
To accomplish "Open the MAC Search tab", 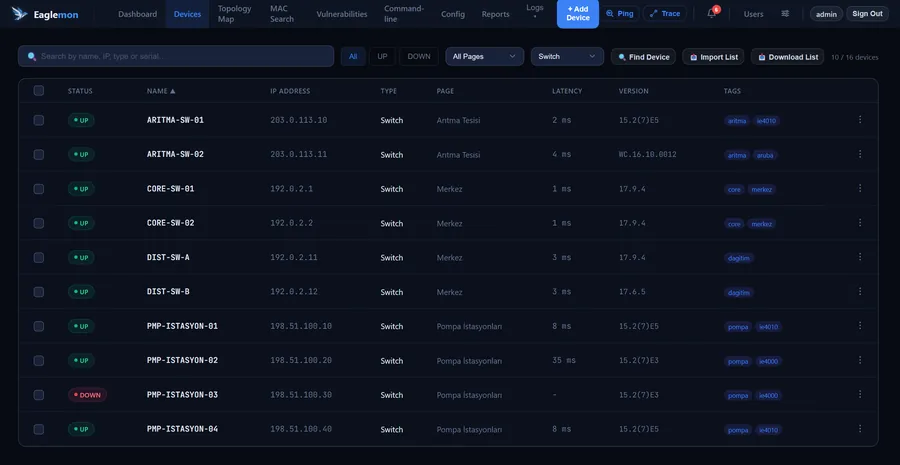I will click(282, 14).
